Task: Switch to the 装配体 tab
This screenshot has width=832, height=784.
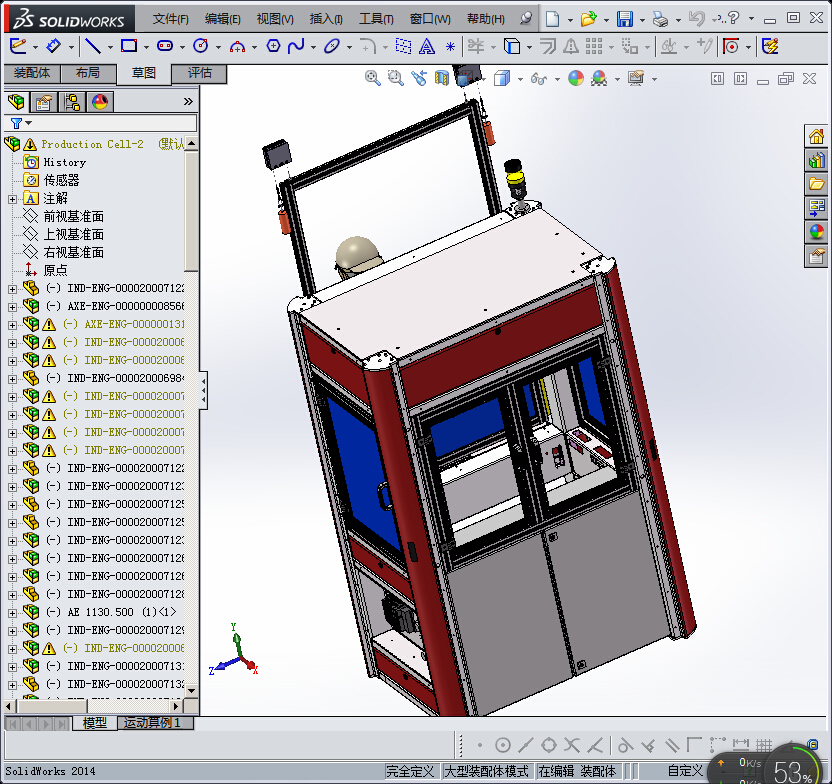Action: pyautogui.click(x=32, y=73)
